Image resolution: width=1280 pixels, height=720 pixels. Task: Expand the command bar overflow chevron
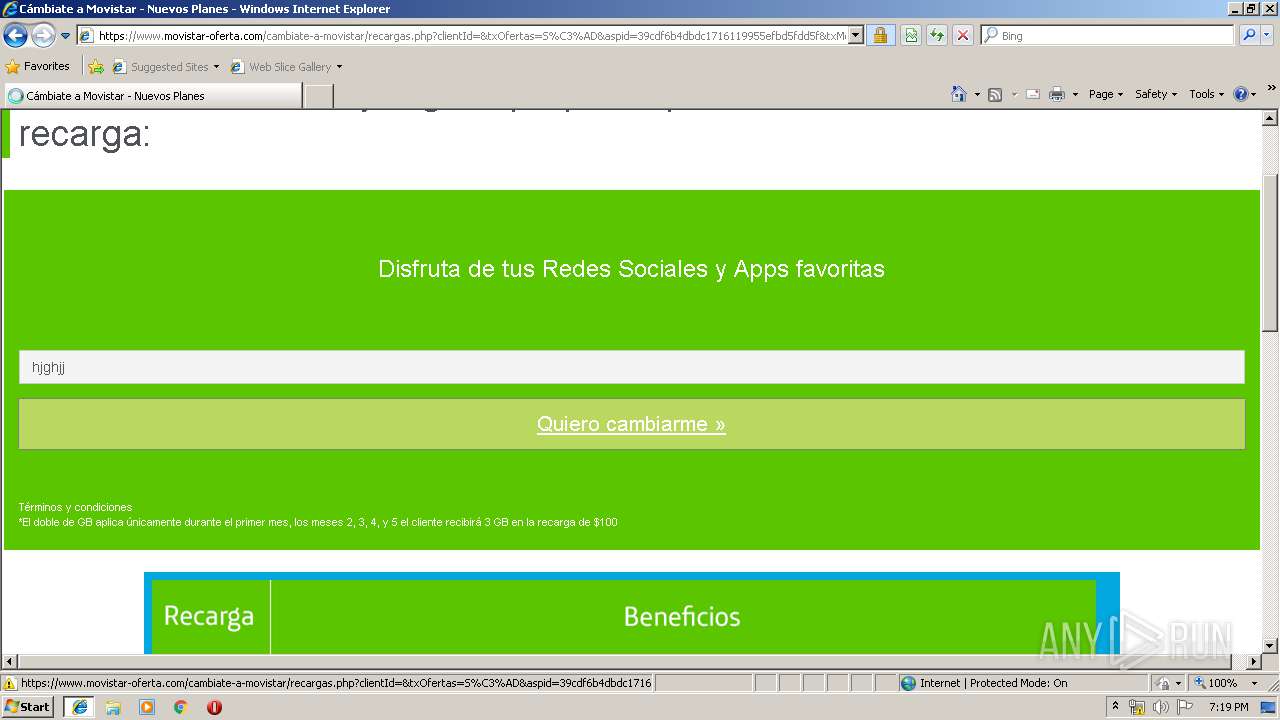tap(1271, 89)
